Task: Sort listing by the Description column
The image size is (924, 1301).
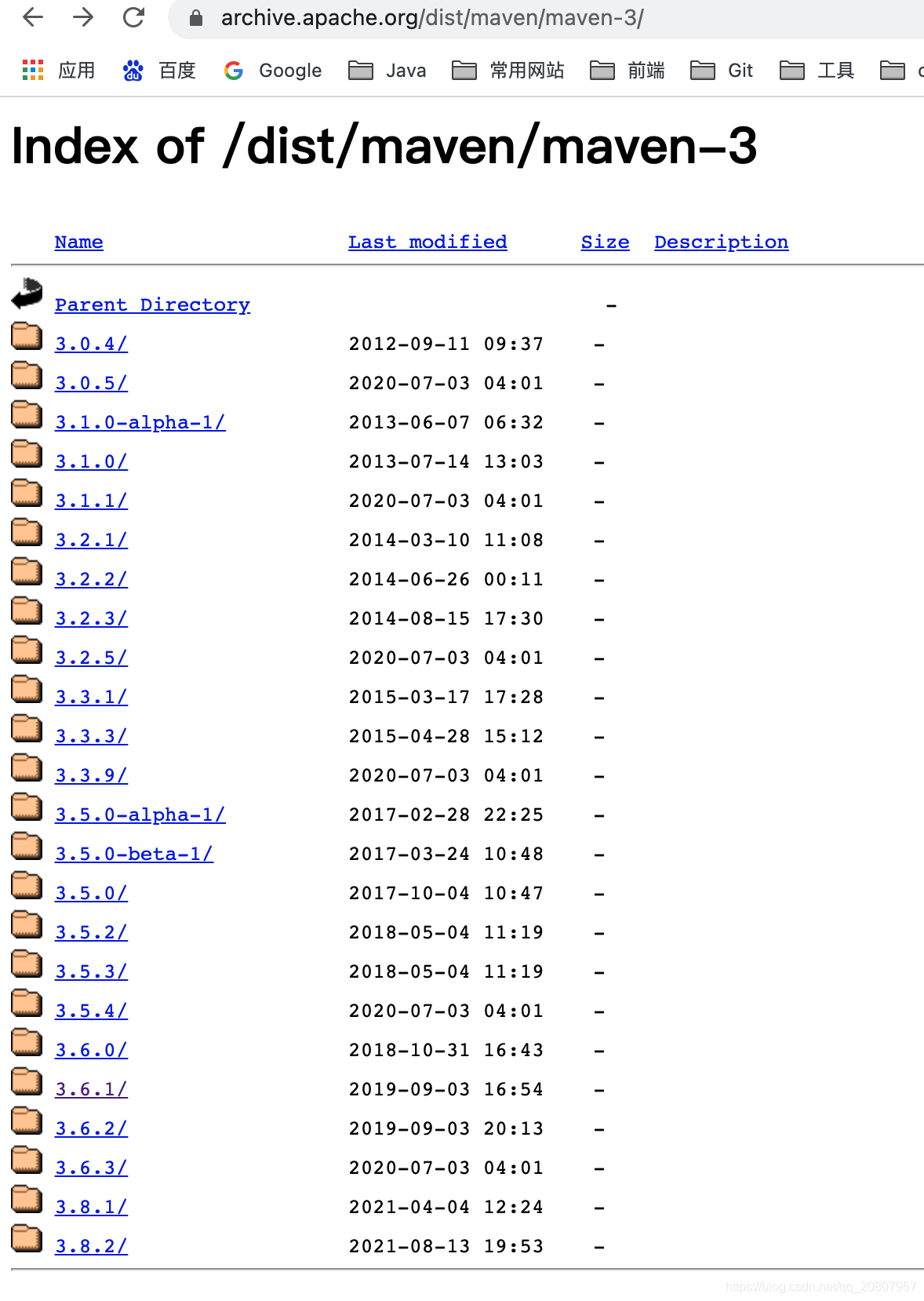Action: (x=722, y=242)
